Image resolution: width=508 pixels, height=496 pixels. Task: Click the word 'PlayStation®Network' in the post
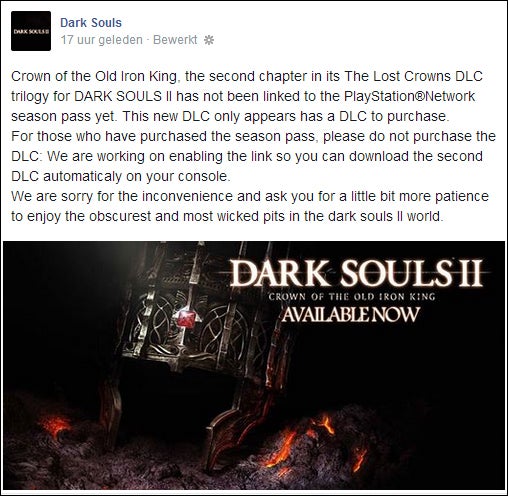(409, 96)
